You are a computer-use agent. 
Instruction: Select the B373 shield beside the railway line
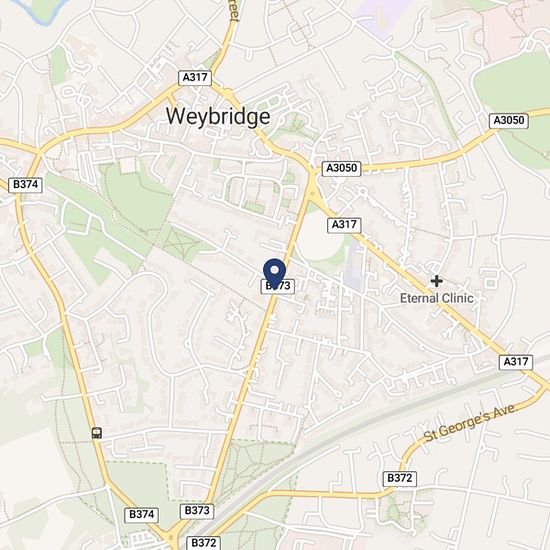(x=197, y=511)
